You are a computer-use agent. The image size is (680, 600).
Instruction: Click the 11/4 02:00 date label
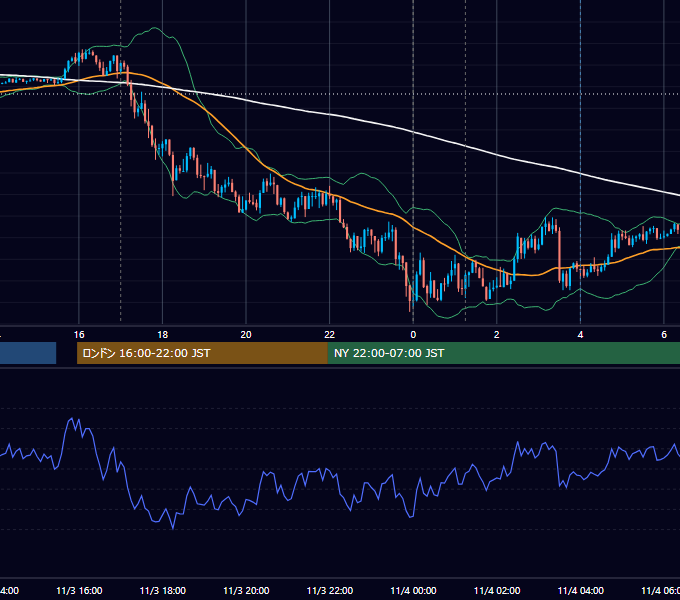(497, 591)
